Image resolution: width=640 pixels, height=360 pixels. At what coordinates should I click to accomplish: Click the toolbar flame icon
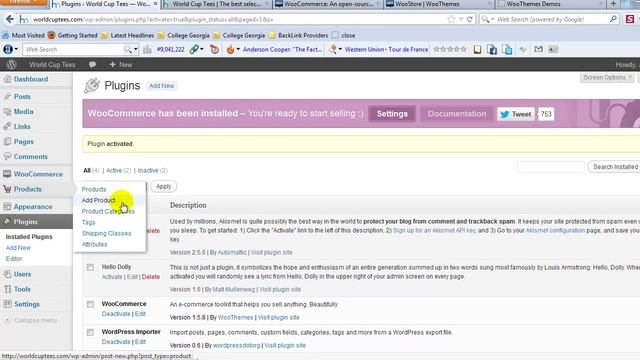[230, 49]
